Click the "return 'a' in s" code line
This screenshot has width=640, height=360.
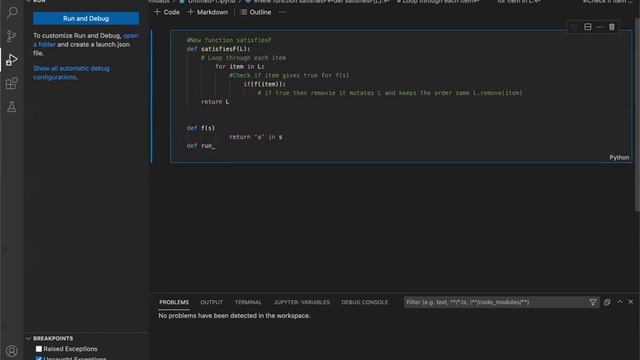point(256,137)
